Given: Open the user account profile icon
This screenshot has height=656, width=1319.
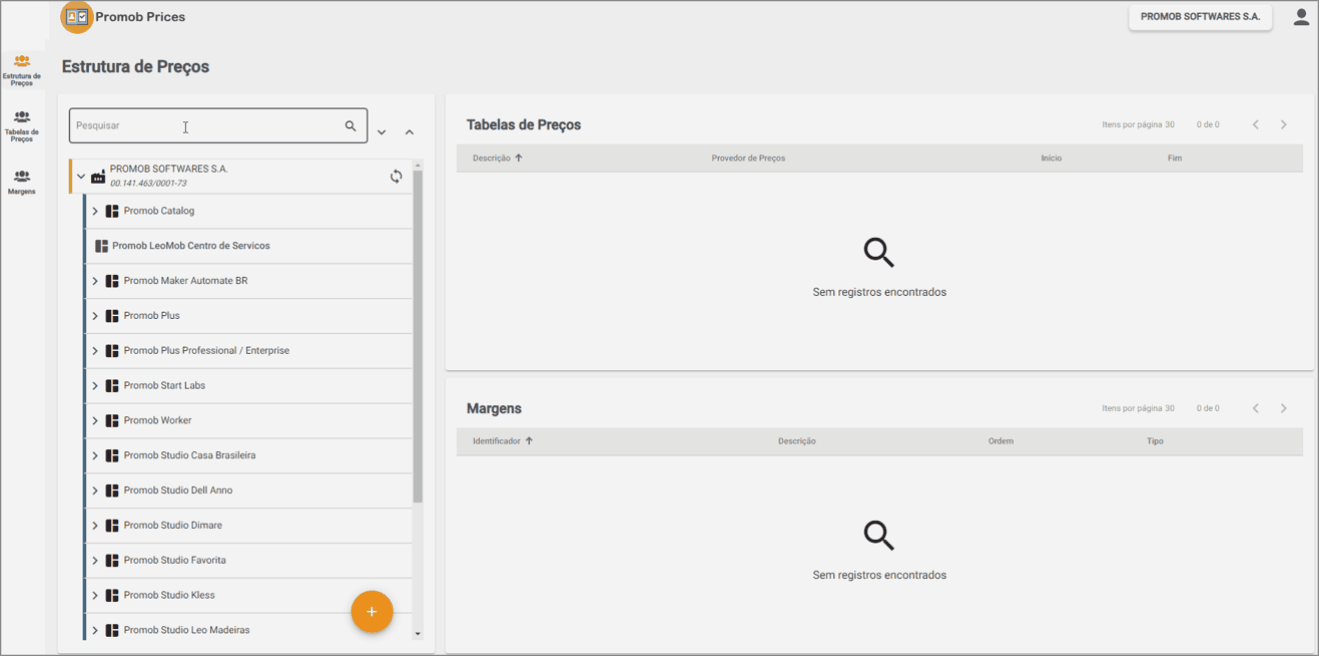Looking at the screenshot, I should point(1301,17).
